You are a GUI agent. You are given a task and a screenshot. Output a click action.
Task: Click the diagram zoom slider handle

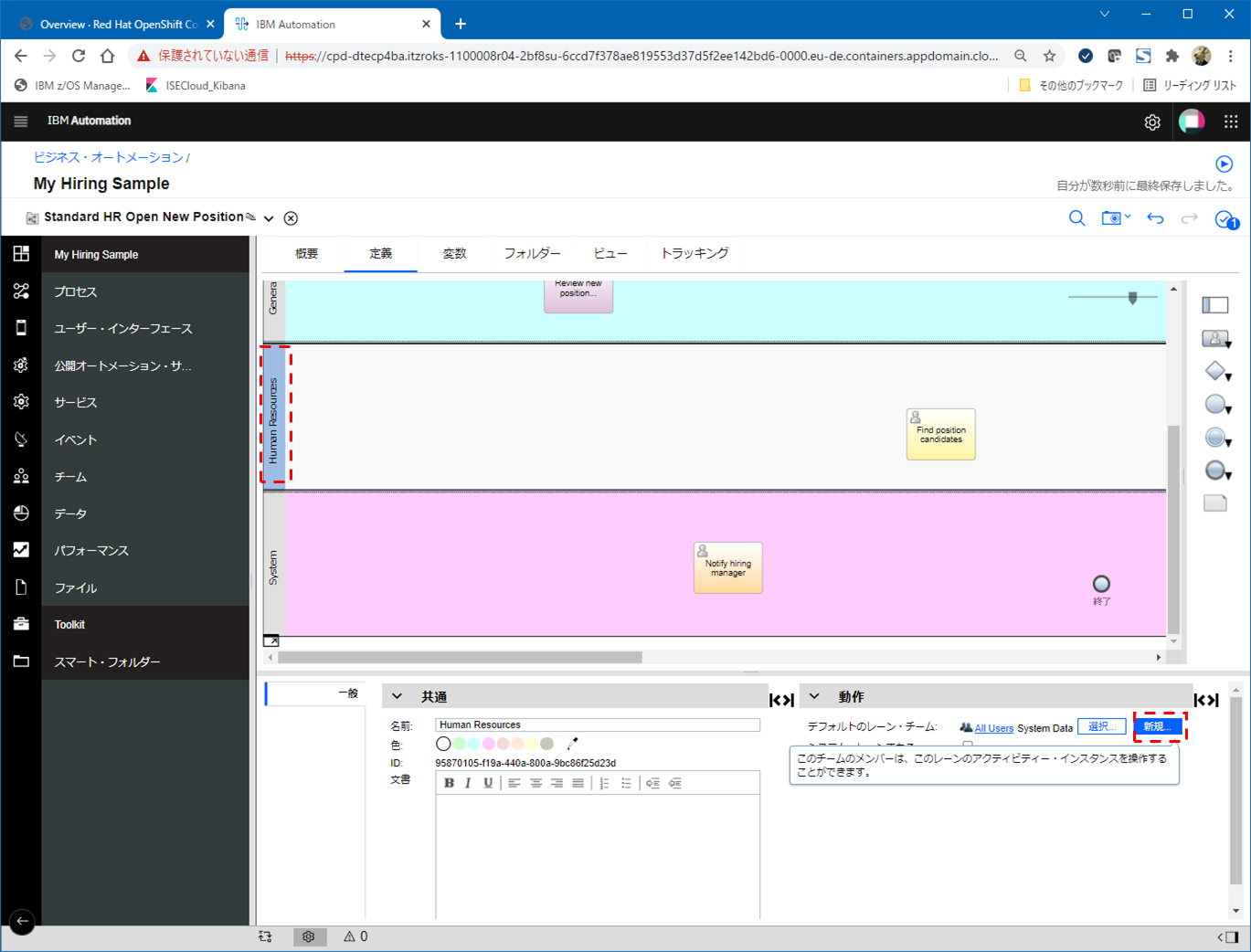click(x=1132, y=298)
